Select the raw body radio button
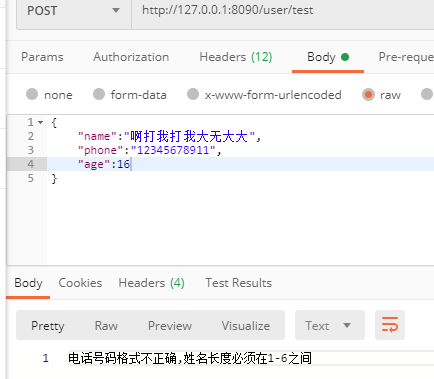The width and height of the screenshot is (434, 379). coord(368,95)
